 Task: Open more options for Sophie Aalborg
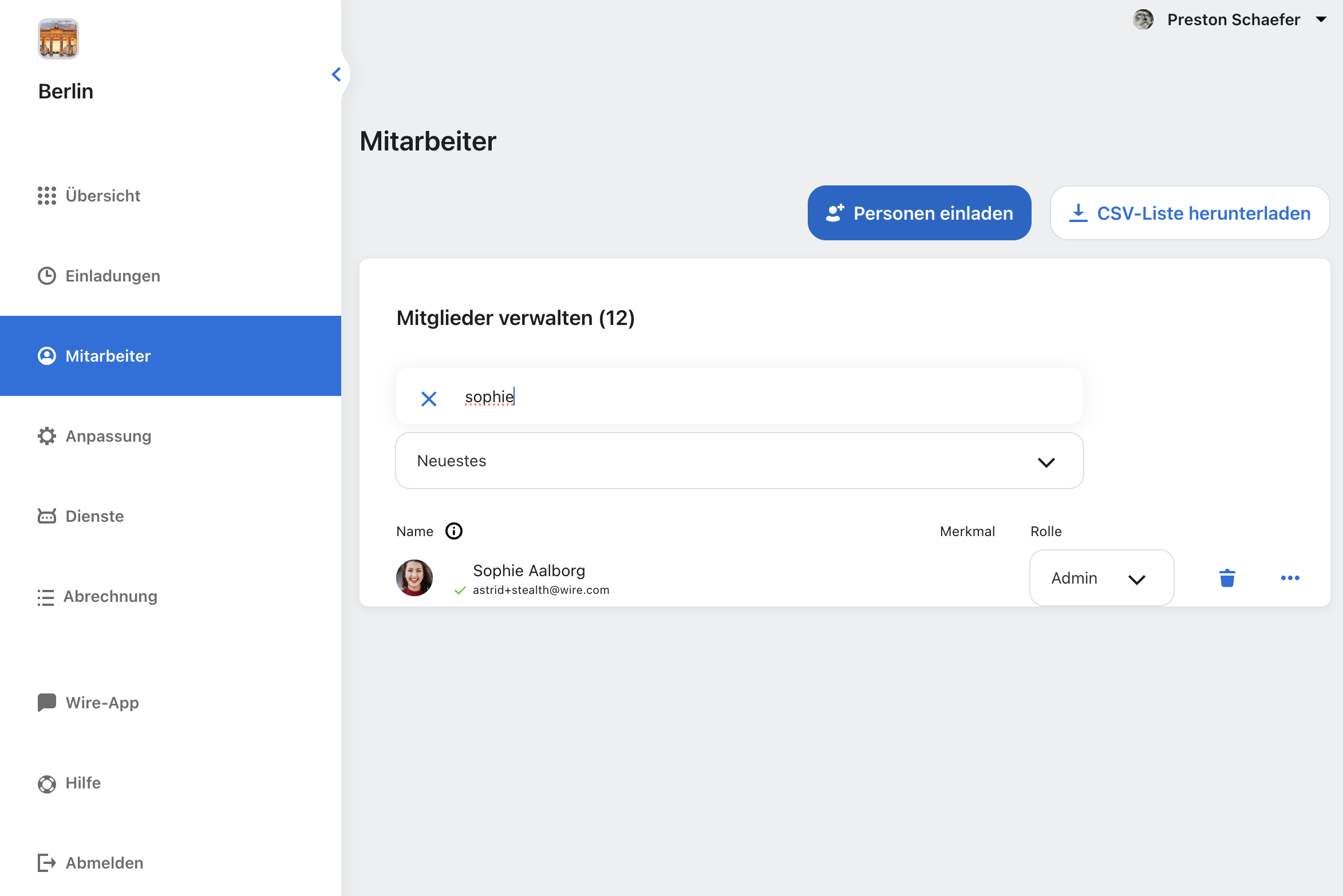(x=1290, y=578)
